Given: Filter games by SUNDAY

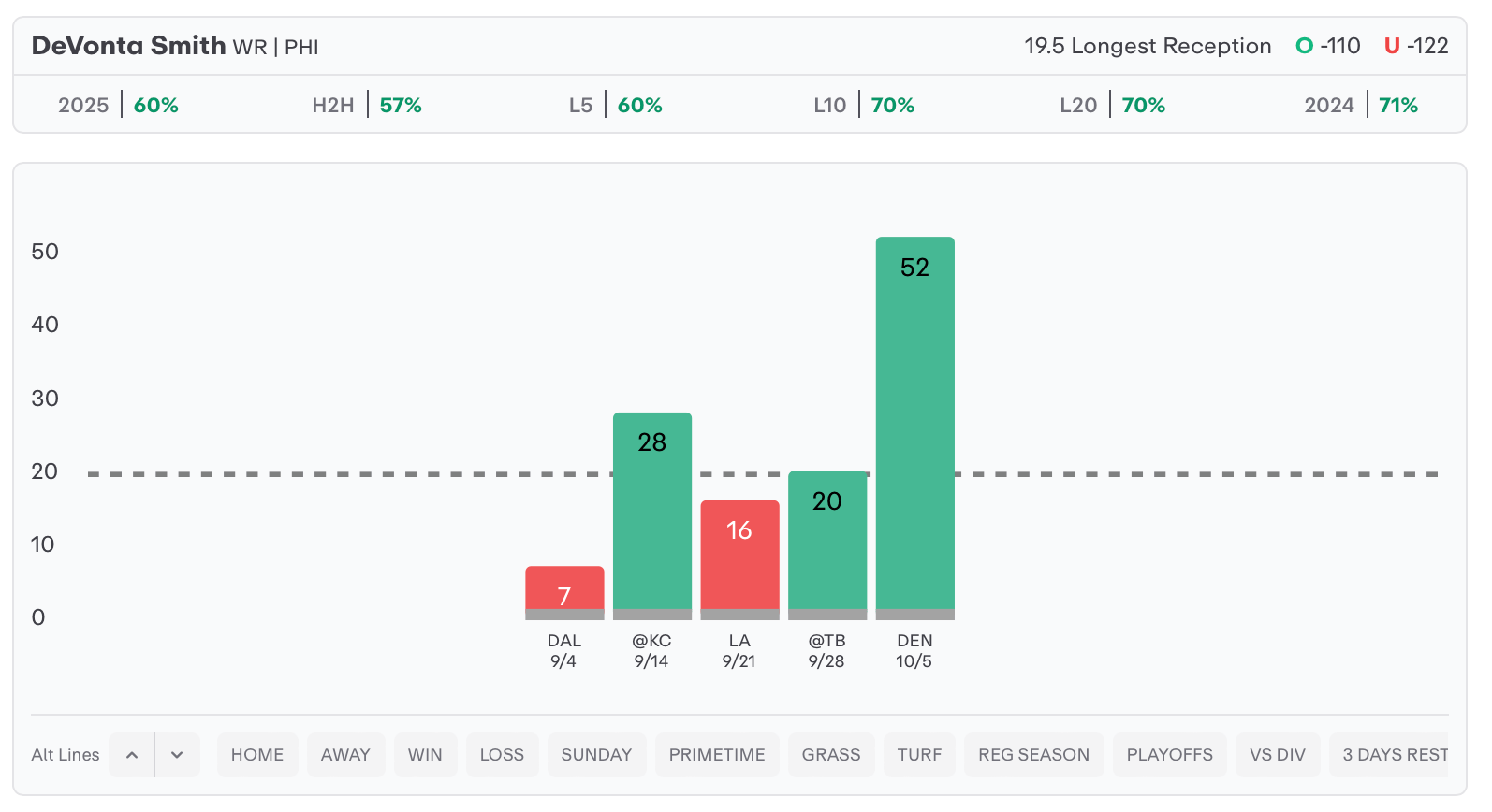Looking at the screenshot, I should (x=596, y=755).
